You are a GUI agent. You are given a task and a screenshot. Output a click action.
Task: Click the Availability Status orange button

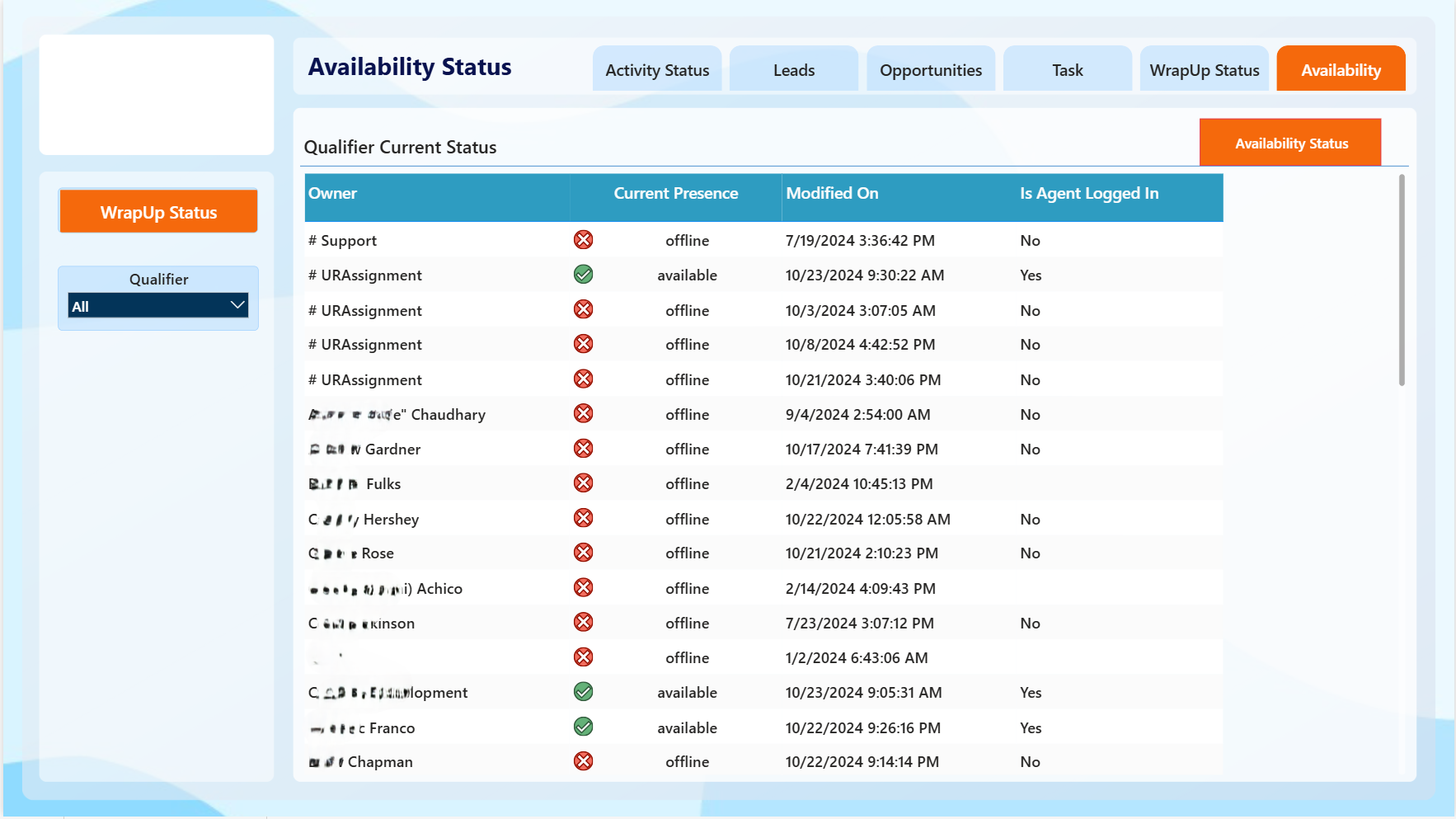[x=1290, y=143]
